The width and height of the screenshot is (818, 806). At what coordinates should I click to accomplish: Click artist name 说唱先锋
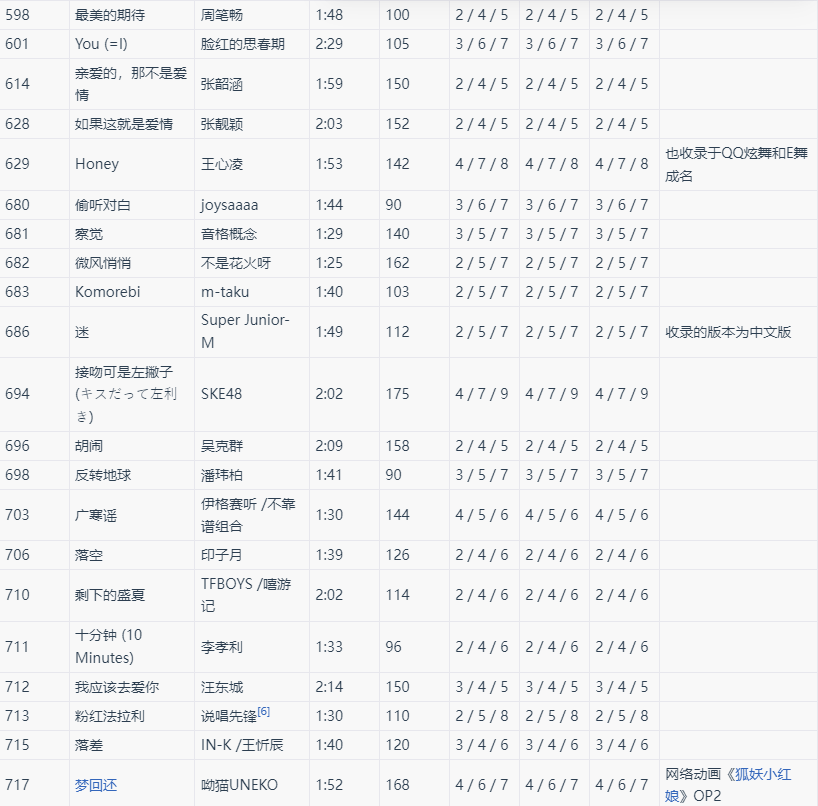click(x=229, y=716)
